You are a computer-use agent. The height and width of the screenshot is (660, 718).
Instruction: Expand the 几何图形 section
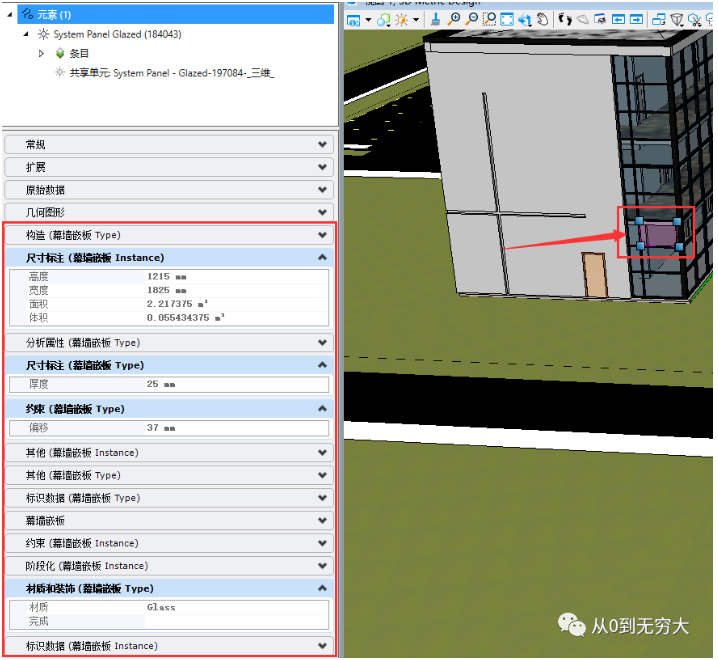(x=169, y=212)
